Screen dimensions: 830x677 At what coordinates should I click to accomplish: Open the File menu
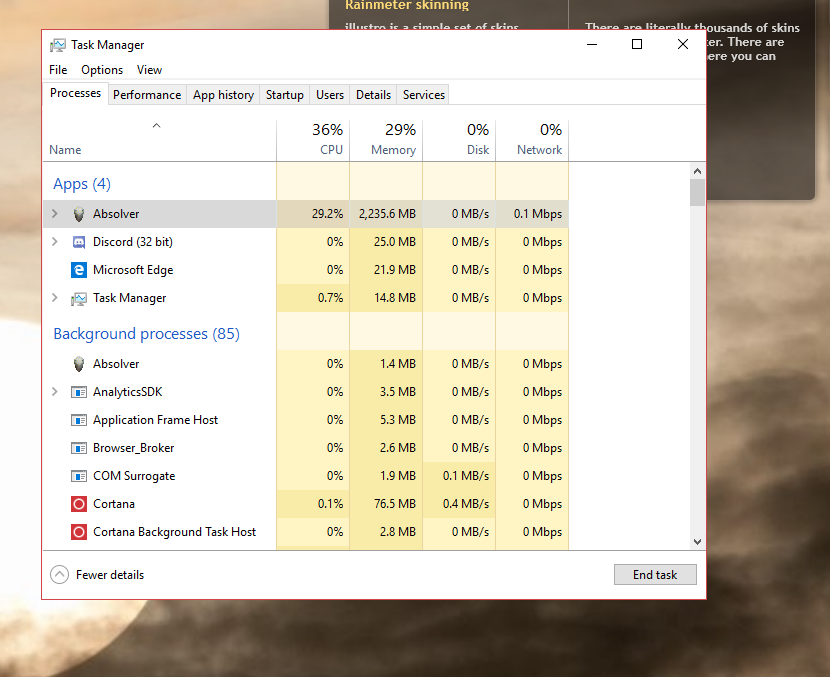(x=58, y=70)
